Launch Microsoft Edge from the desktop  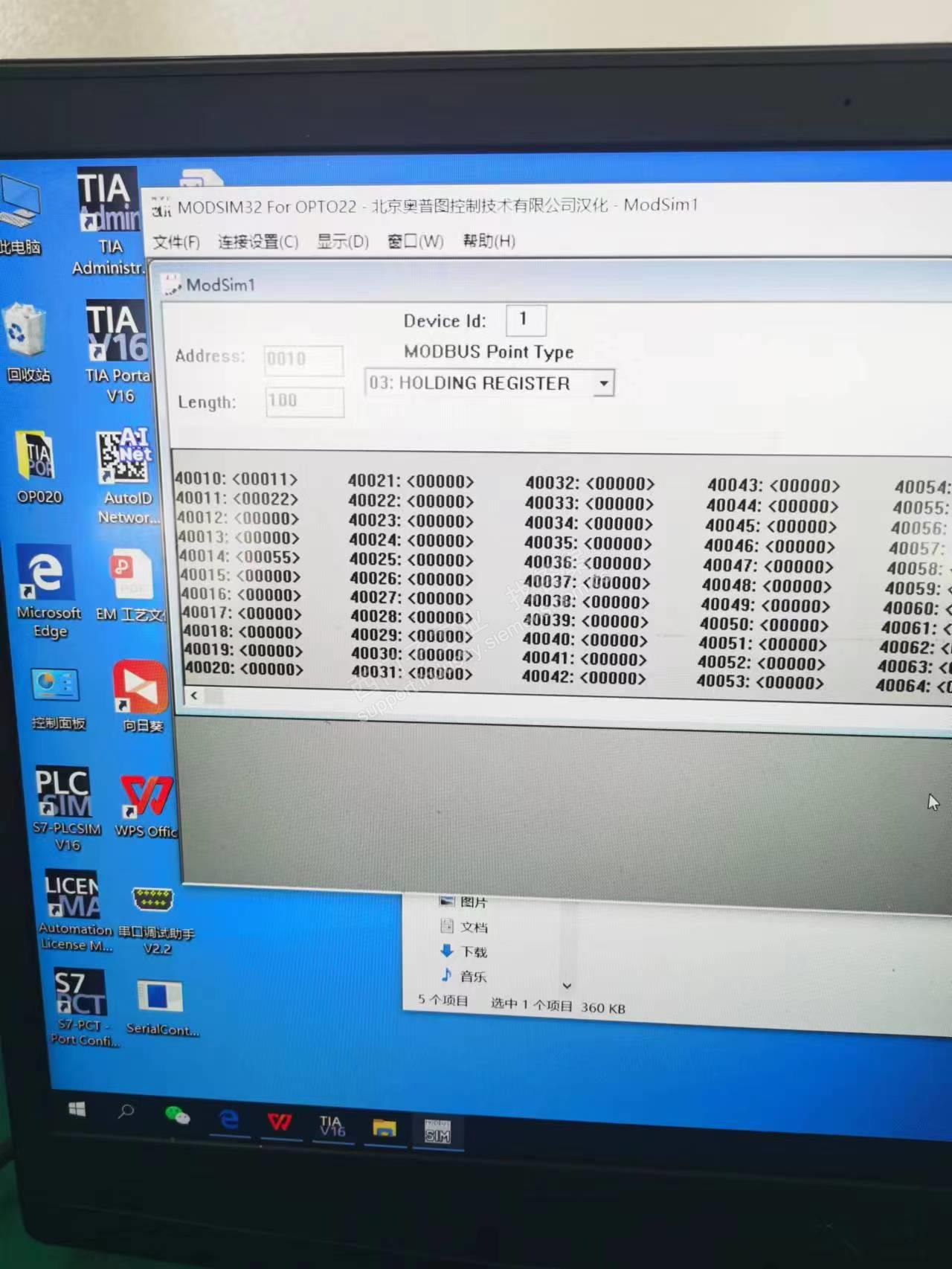[48, 591]
